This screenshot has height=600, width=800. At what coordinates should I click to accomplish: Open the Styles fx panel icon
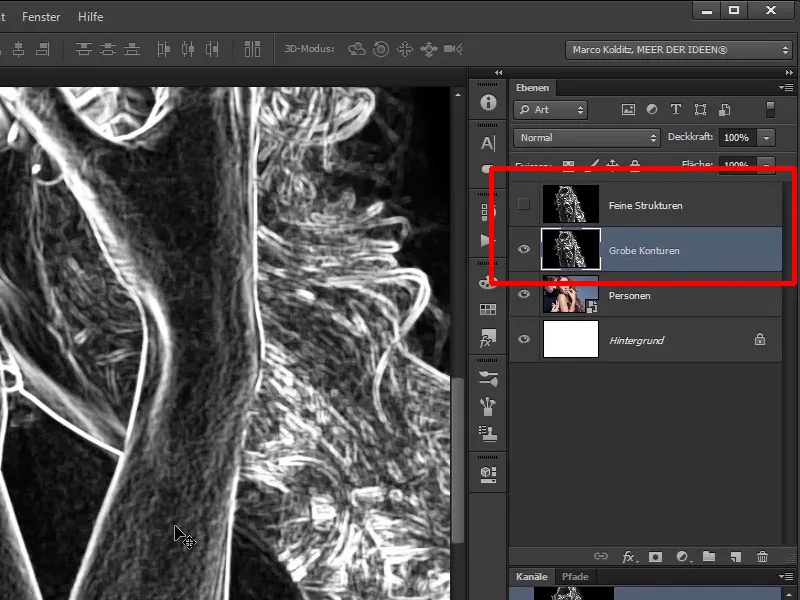coord(488,337)
